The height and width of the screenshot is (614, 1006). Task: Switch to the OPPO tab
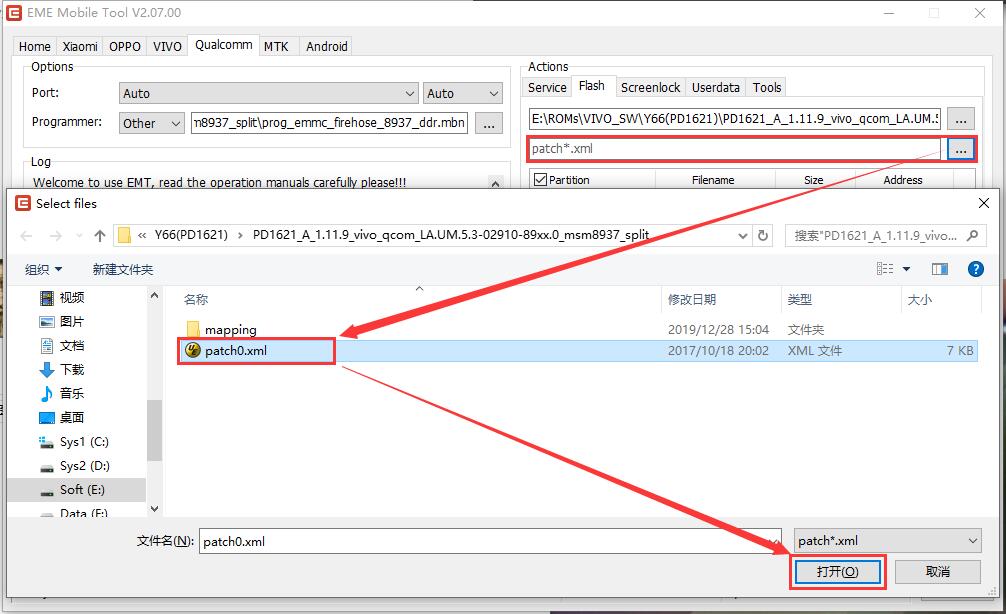[124, 46]
